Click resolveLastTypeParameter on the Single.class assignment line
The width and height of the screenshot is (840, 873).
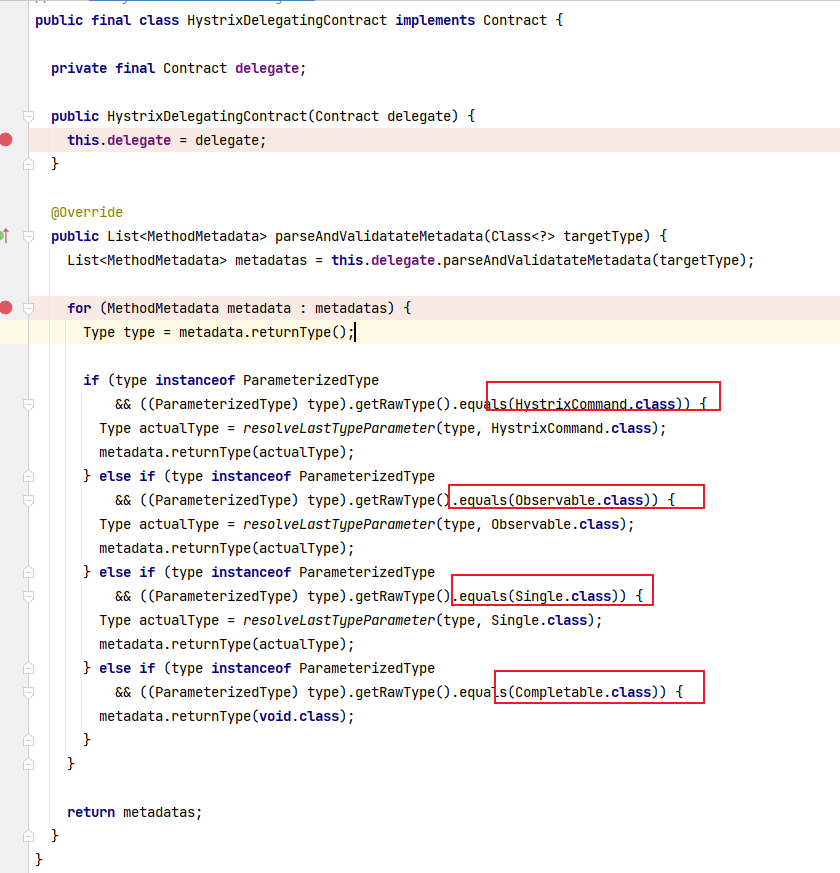(x=339, y=620)
